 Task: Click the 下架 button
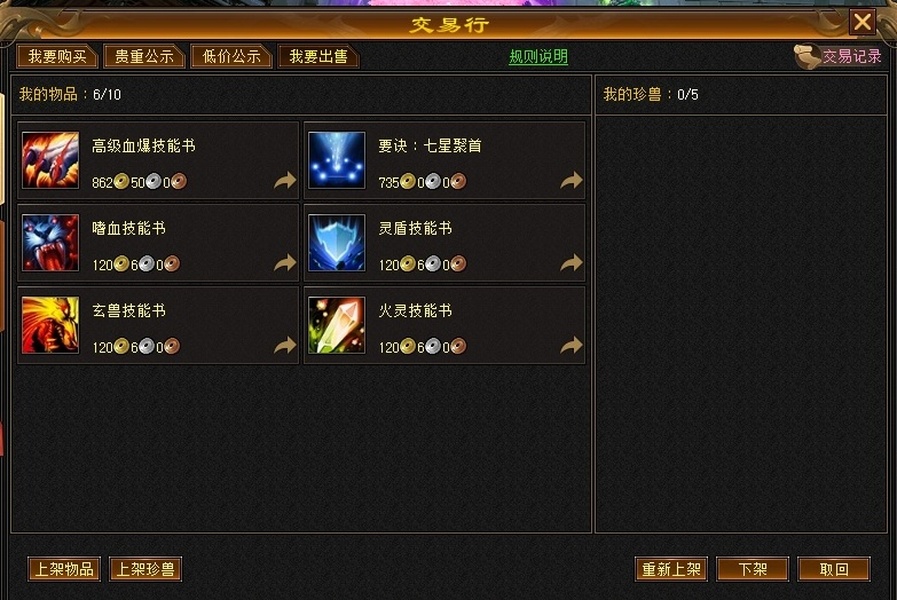[752, 569]
